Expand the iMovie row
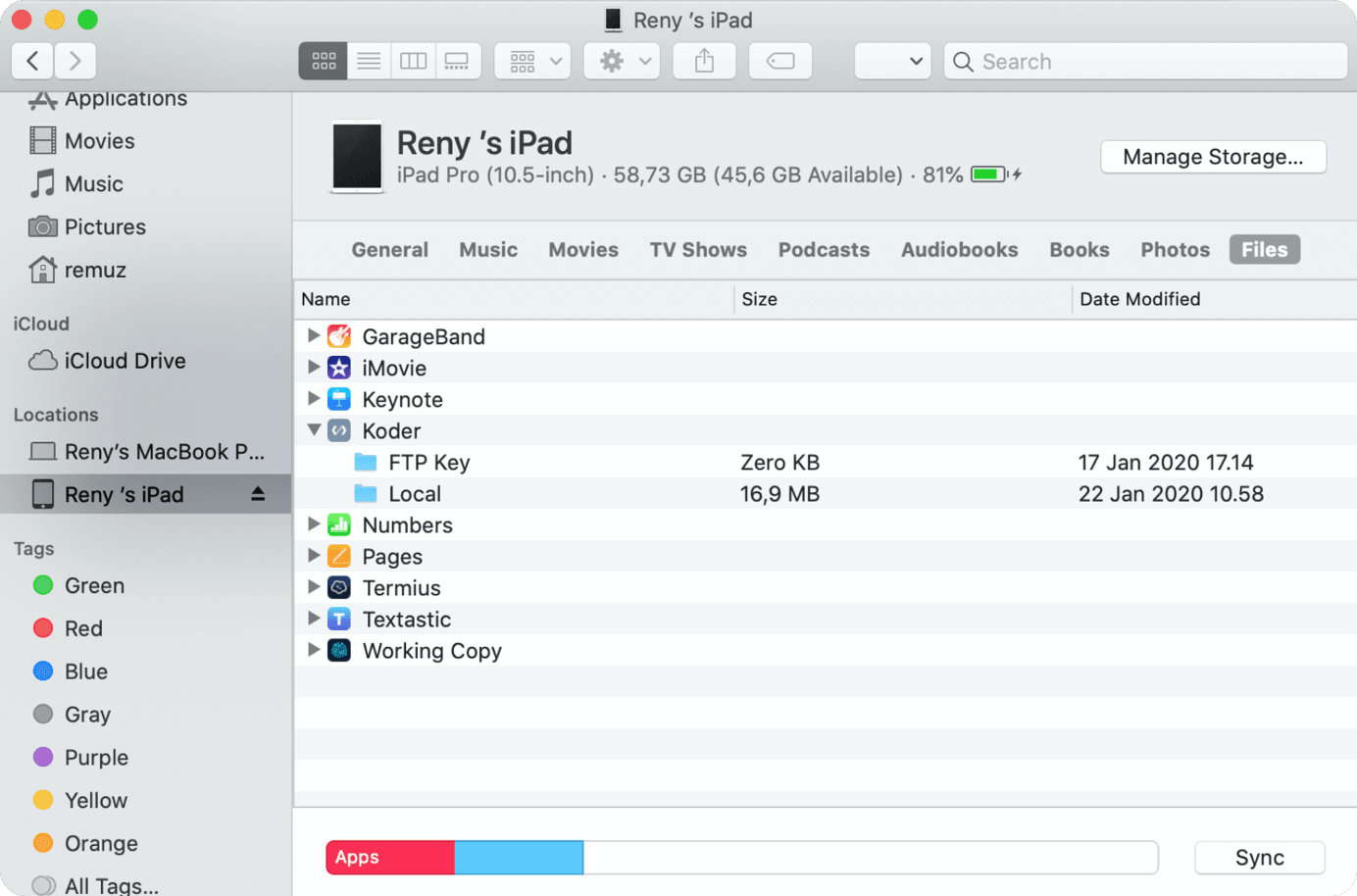 click(314, 367)
